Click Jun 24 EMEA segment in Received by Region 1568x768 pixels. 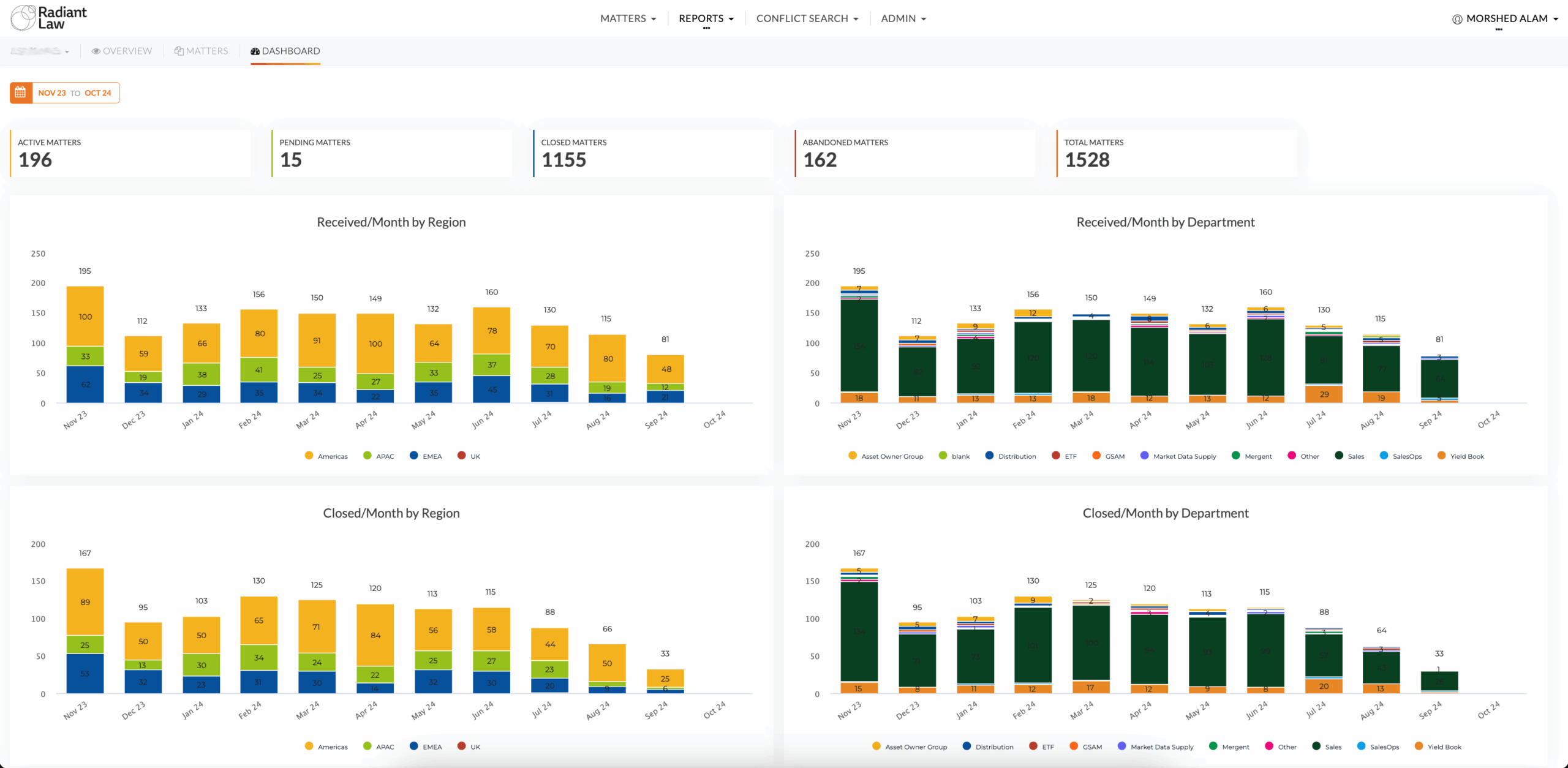point(492,390)
